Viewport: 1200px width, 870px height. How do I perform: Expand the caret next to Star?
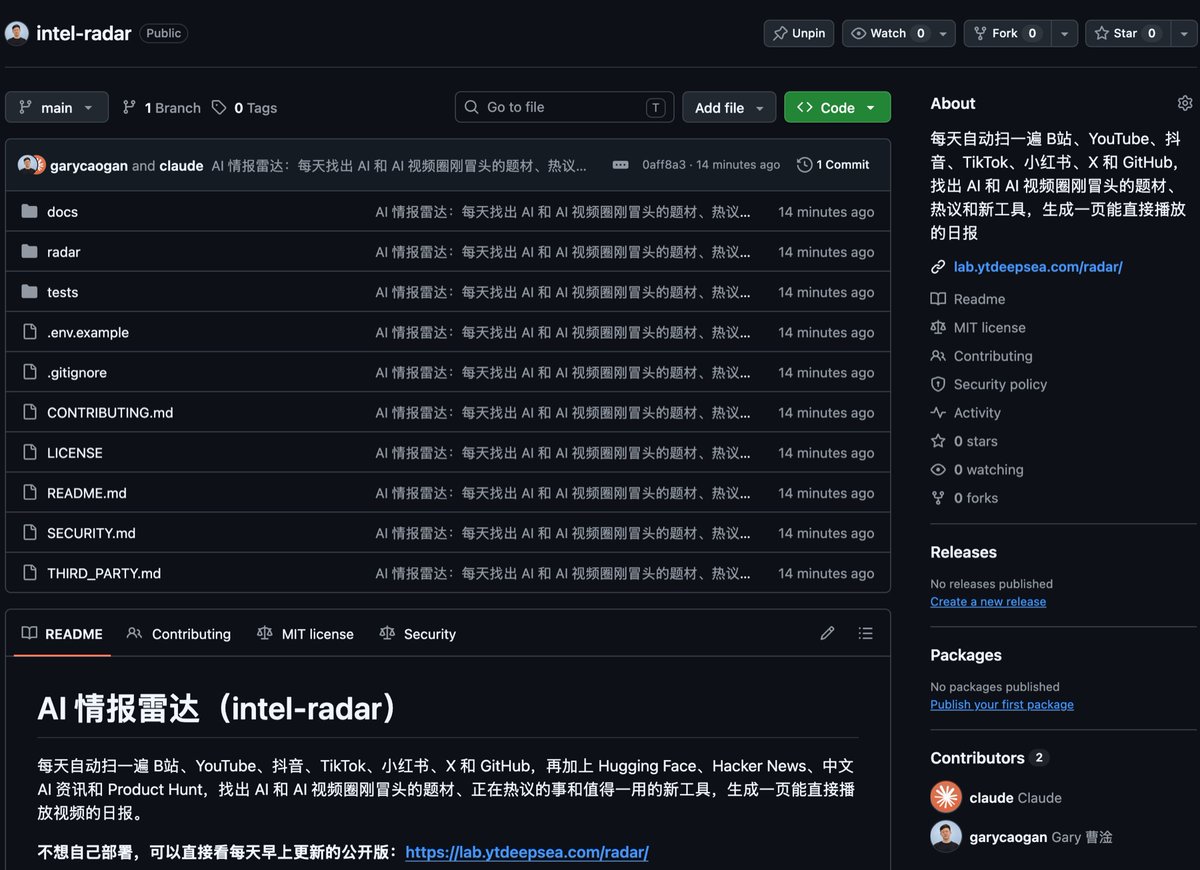point(1183,33)
